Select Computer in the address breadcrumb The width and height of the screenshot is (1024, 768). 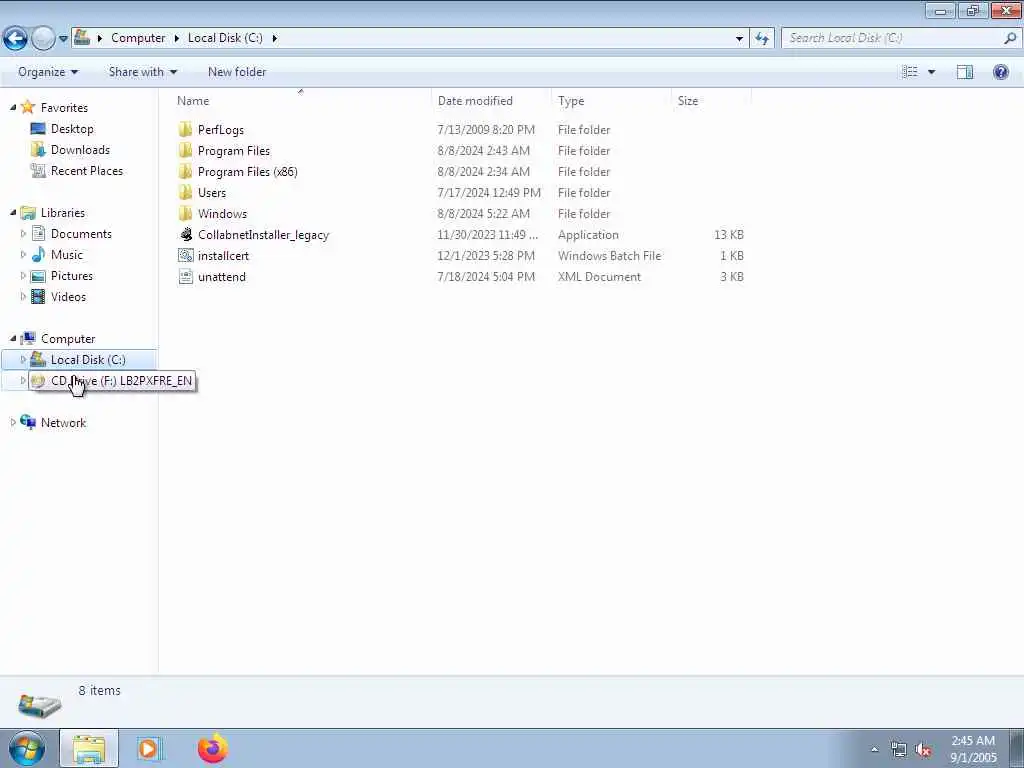[138, 38]
